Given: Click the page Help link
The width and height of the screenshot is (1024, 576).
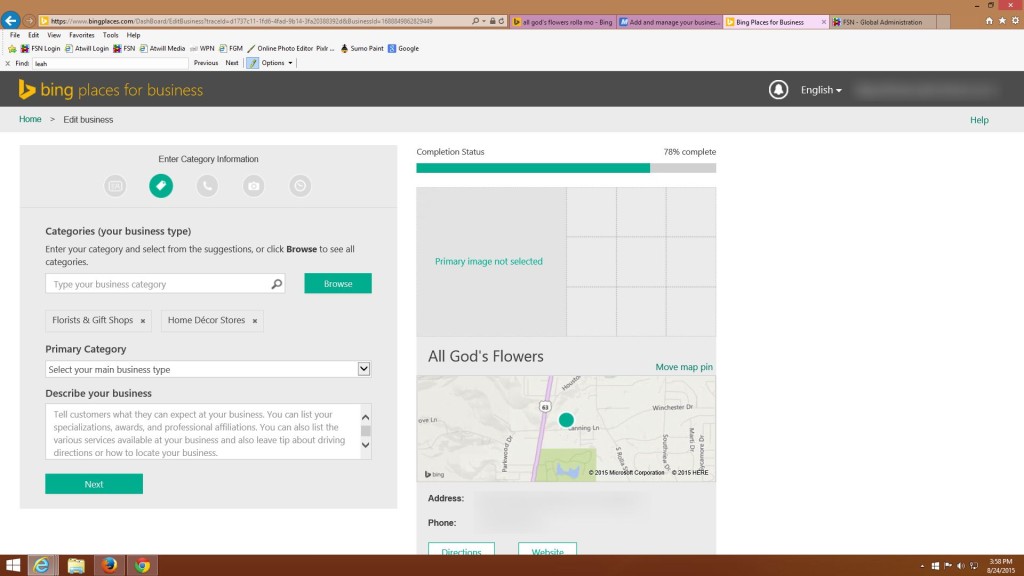Looking at the screenshot, I should coord(979,120).
